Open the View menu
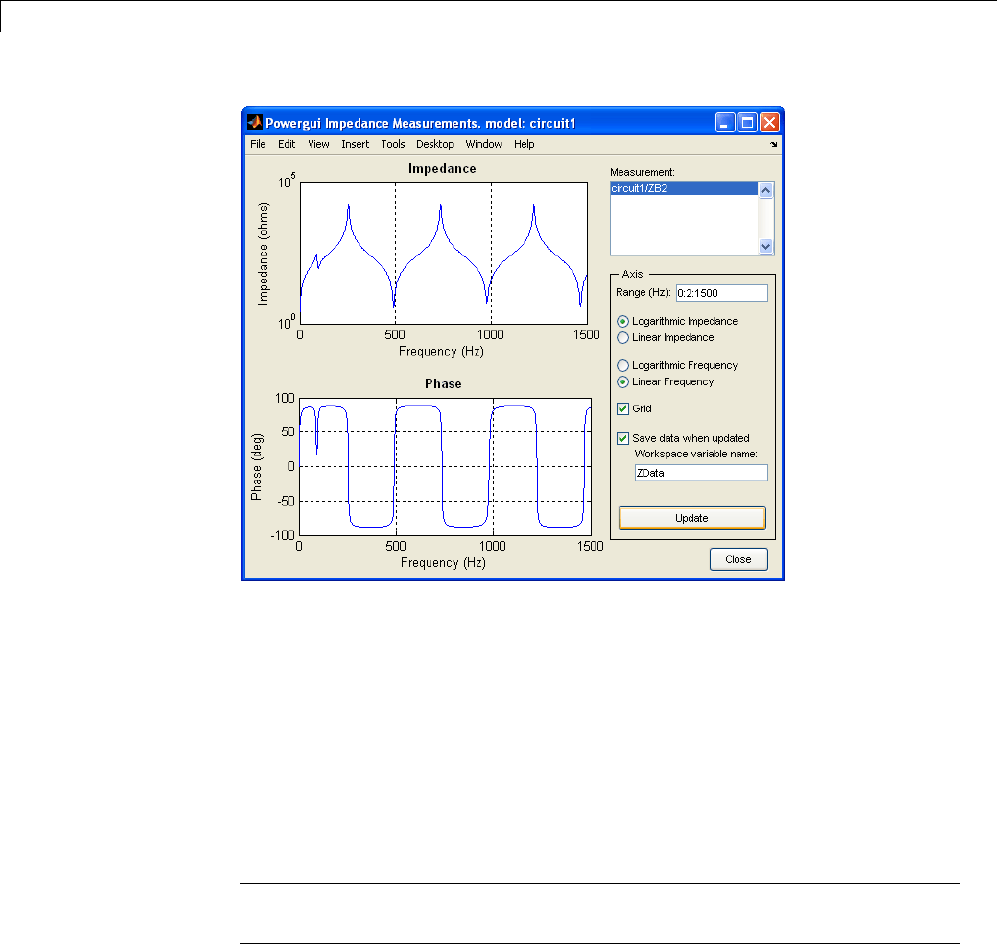Viewport: 997px width, 944px height. tap(319, 144)
